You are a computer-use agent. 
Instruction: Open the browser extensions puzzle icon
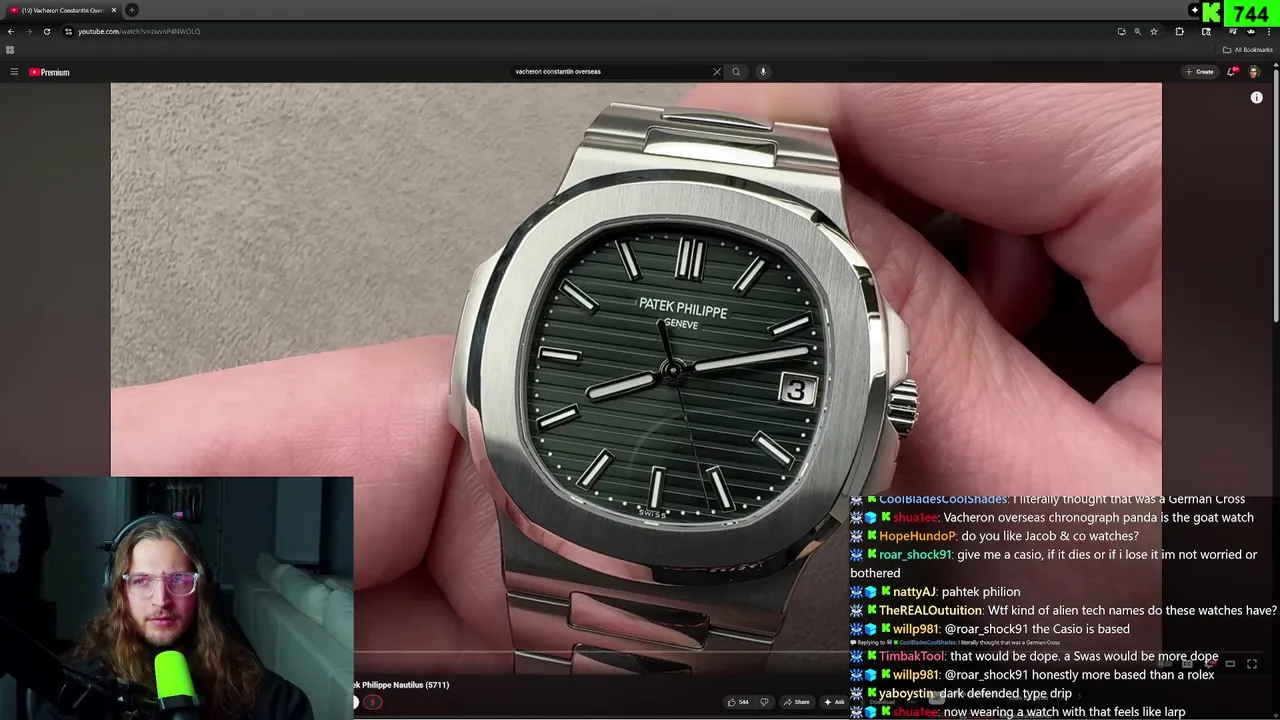[1179, 31]
